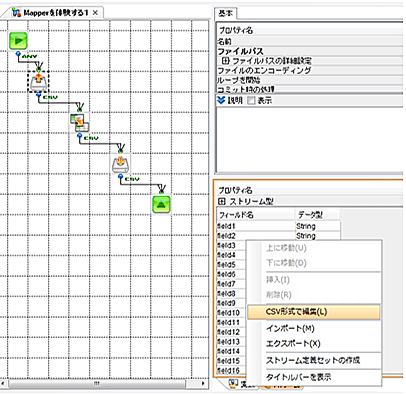Select the field5 row
The height and width of the screenshot is (394, 406).
(x=231, y=265)
